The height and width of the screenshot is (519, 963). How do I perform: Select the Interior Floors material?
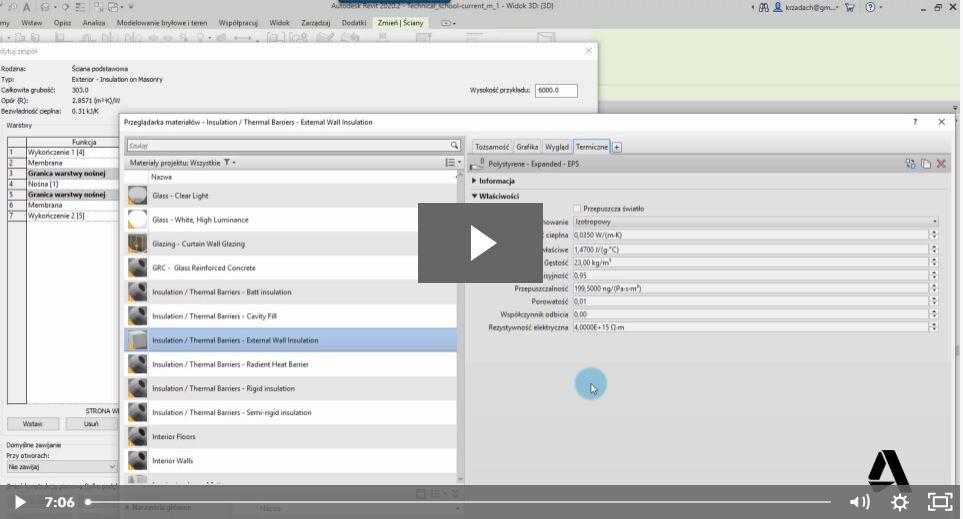pyautogui.click(x=290, y=437)
